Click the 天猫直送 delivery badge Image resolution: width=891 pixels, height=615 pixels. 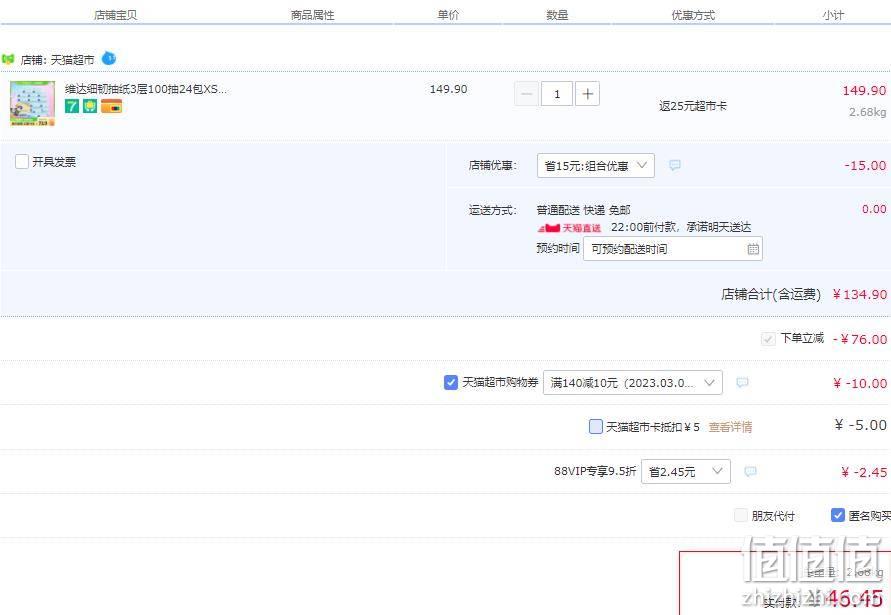(x=569, y=228)
